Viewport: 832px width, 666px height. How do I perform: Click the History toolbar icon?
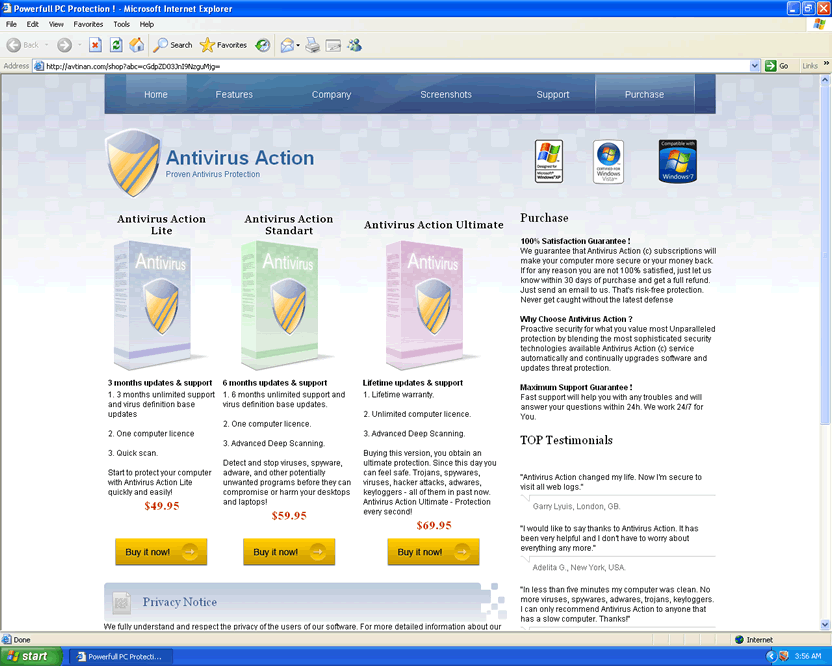point(263,45)
